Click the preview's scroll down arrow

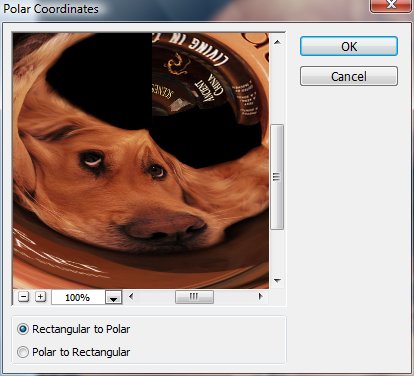277,281
